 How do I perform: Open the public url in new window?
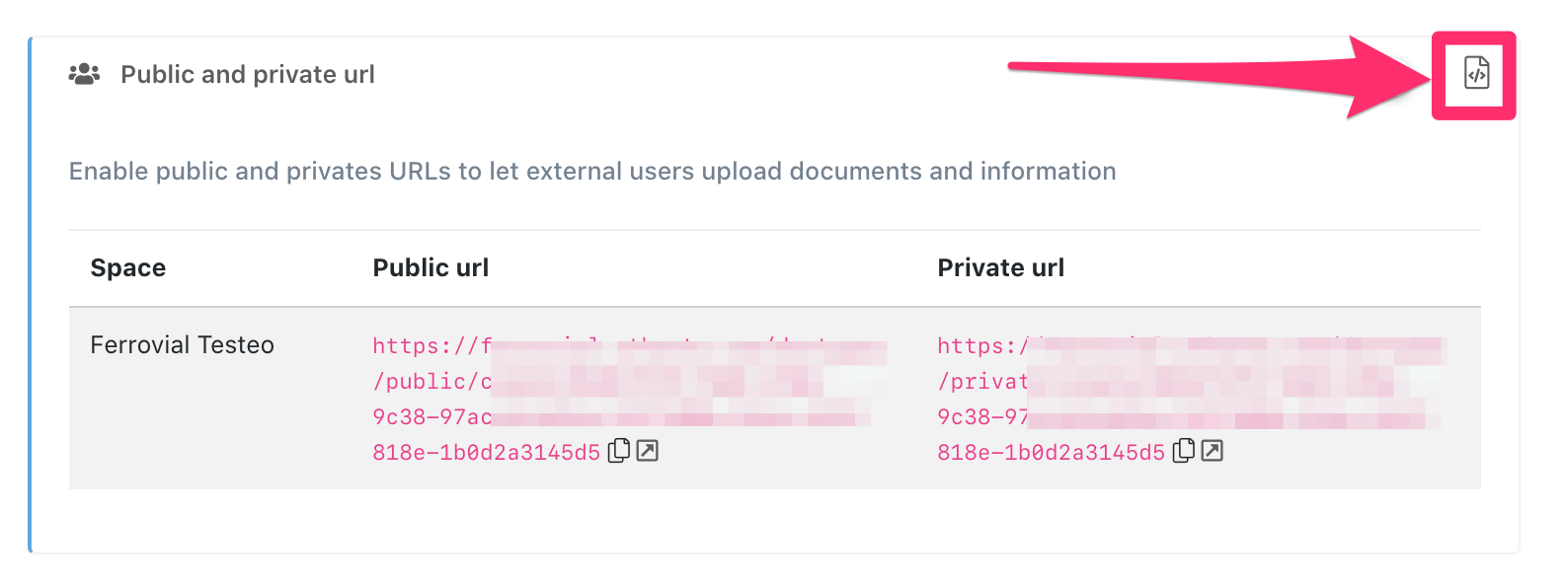(x=648, y=451)
